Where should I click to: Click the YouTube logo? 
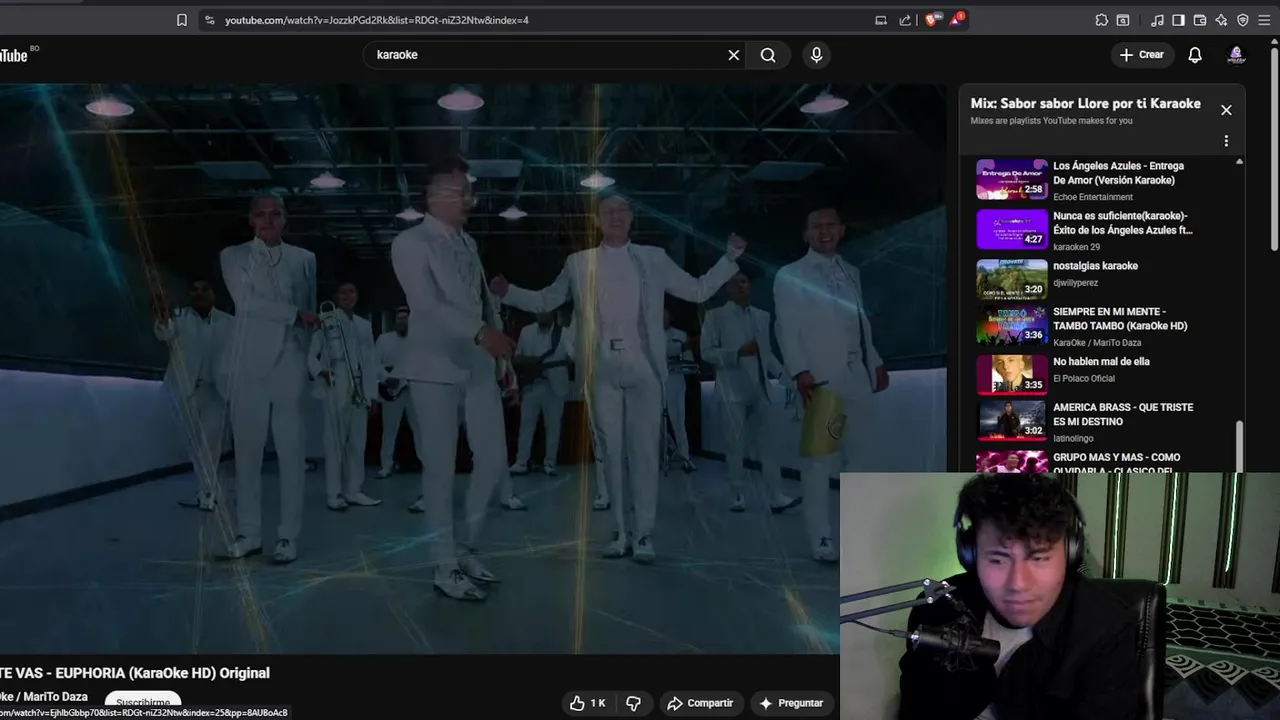coord(14,55)
